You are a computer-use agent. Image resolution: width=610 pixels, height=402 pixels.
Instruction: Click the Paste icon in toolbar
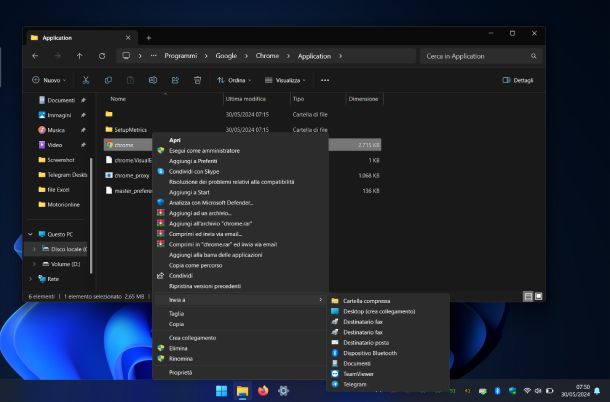pyautogui.click(x=130, y=80)
